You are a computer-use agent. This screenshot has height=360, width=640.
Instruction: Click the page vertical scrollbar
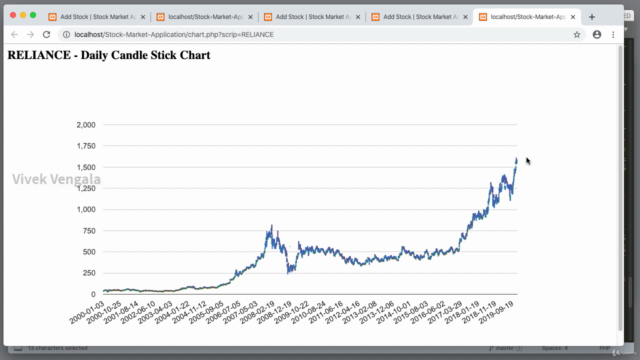[x=620, y=188]
